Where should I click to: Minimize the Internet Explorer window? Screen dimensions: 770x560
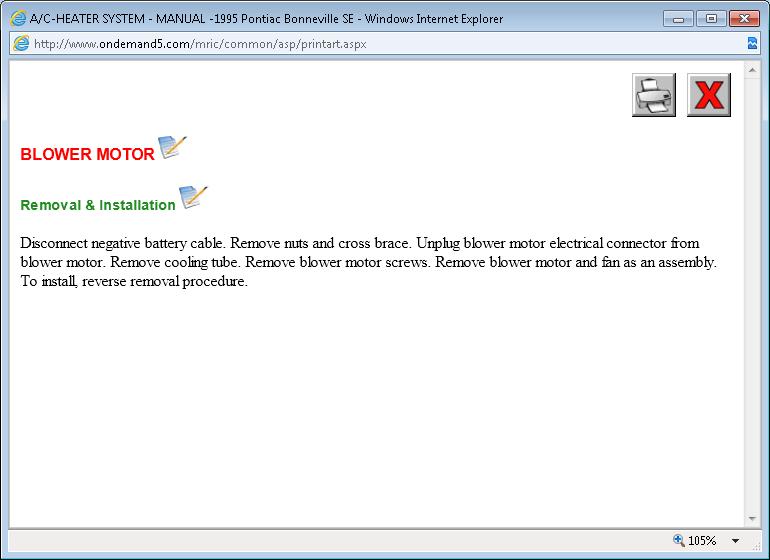point(679,19)
